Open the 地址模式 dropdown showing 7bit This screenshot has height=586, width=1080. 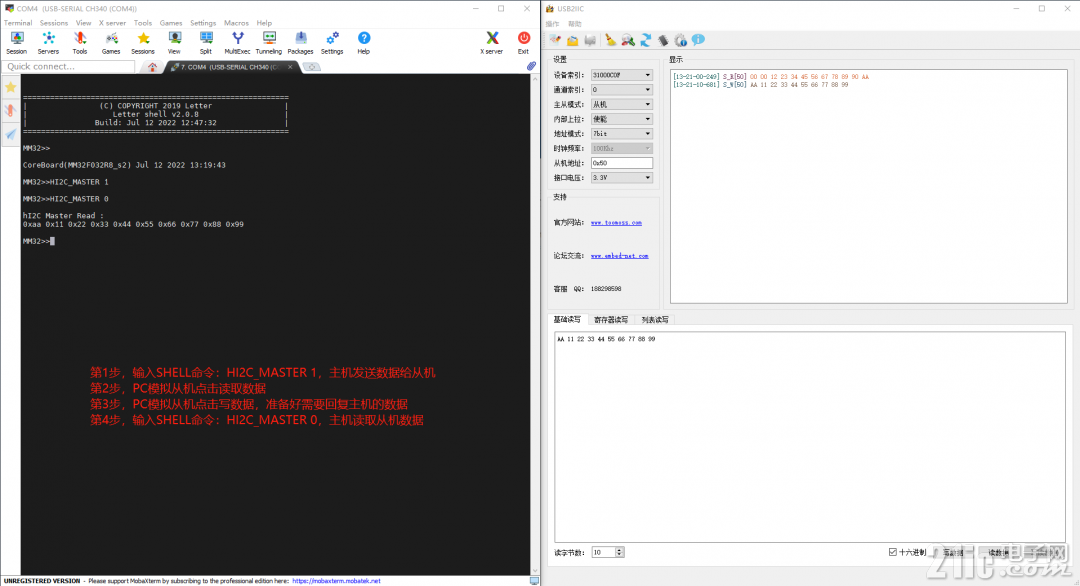pyautogui.click(x=621, y=134)
